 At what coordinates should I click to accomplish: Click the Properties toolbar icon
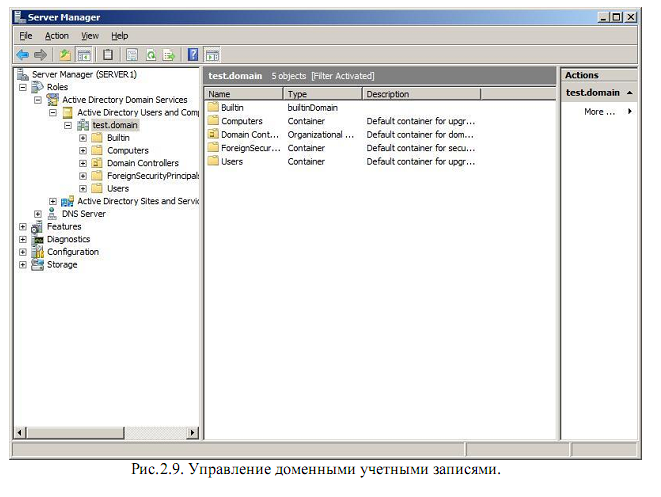(132, 55)
